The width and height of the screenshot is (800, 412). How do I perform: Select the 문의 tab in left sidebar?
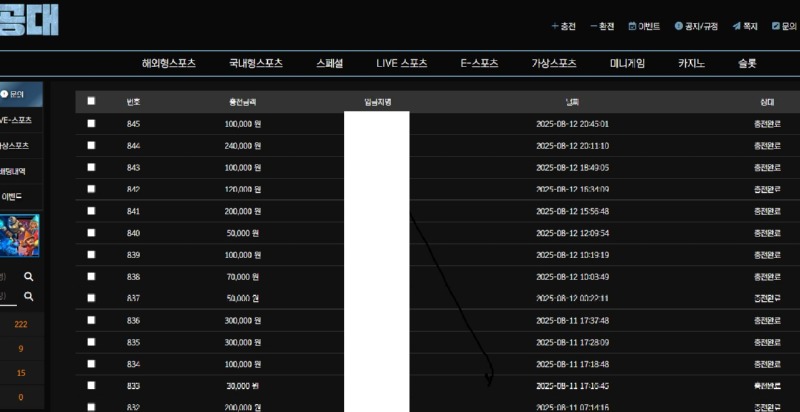21,94
